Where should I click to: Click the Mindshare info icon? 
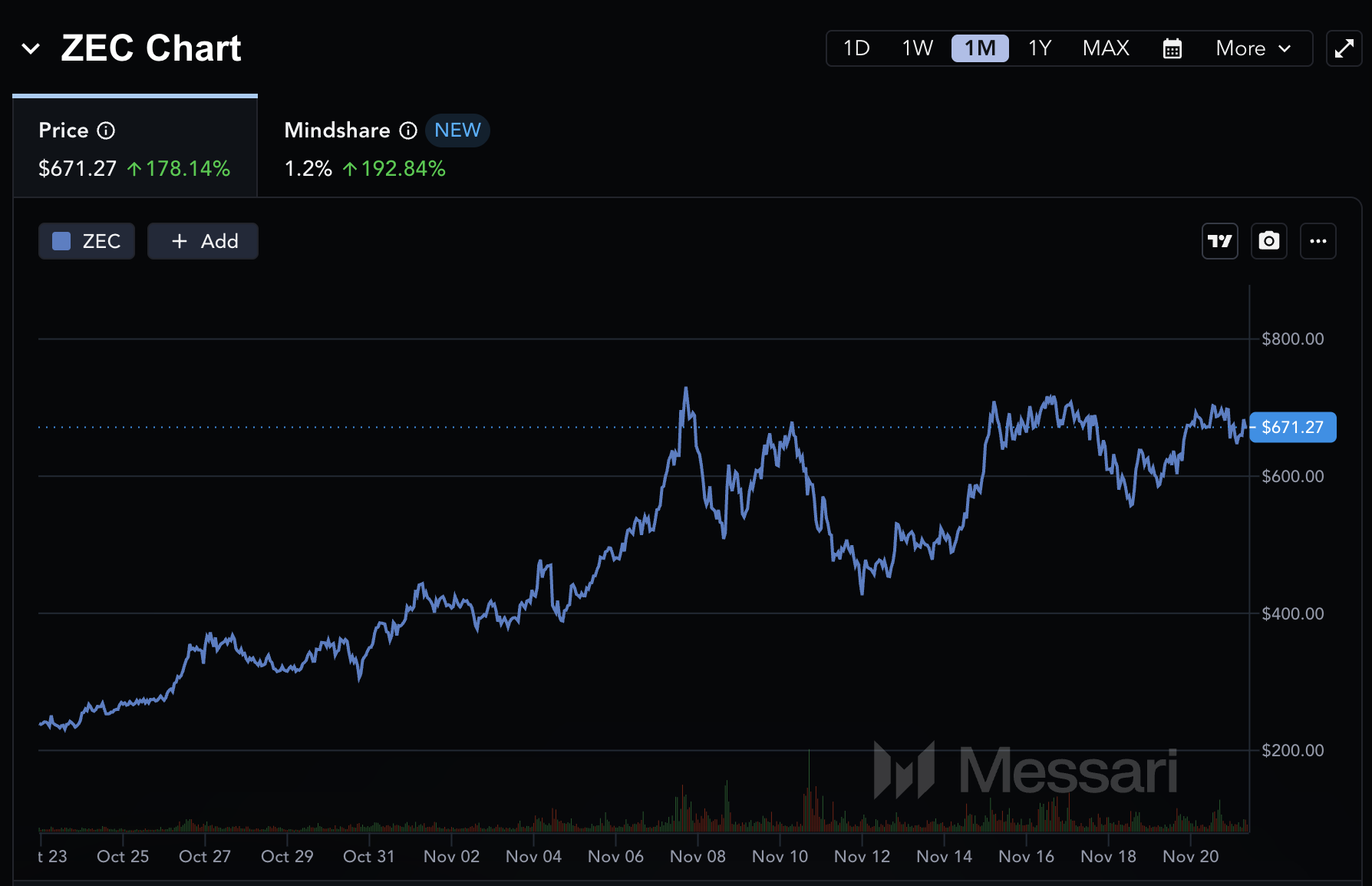click(407, 131)
